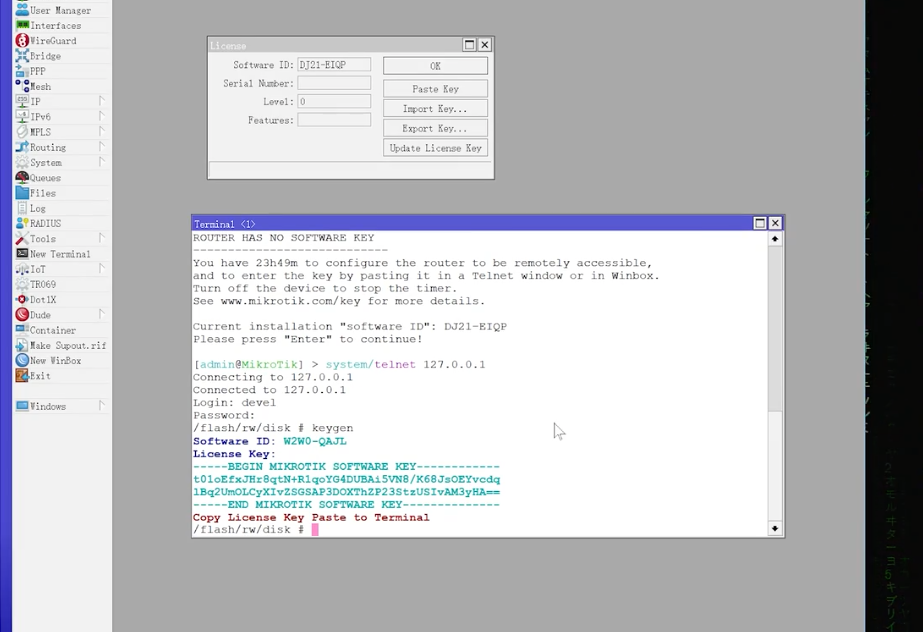The image size is (923, 632).
Task: Click OK in License window
Action: pos(435,66)
